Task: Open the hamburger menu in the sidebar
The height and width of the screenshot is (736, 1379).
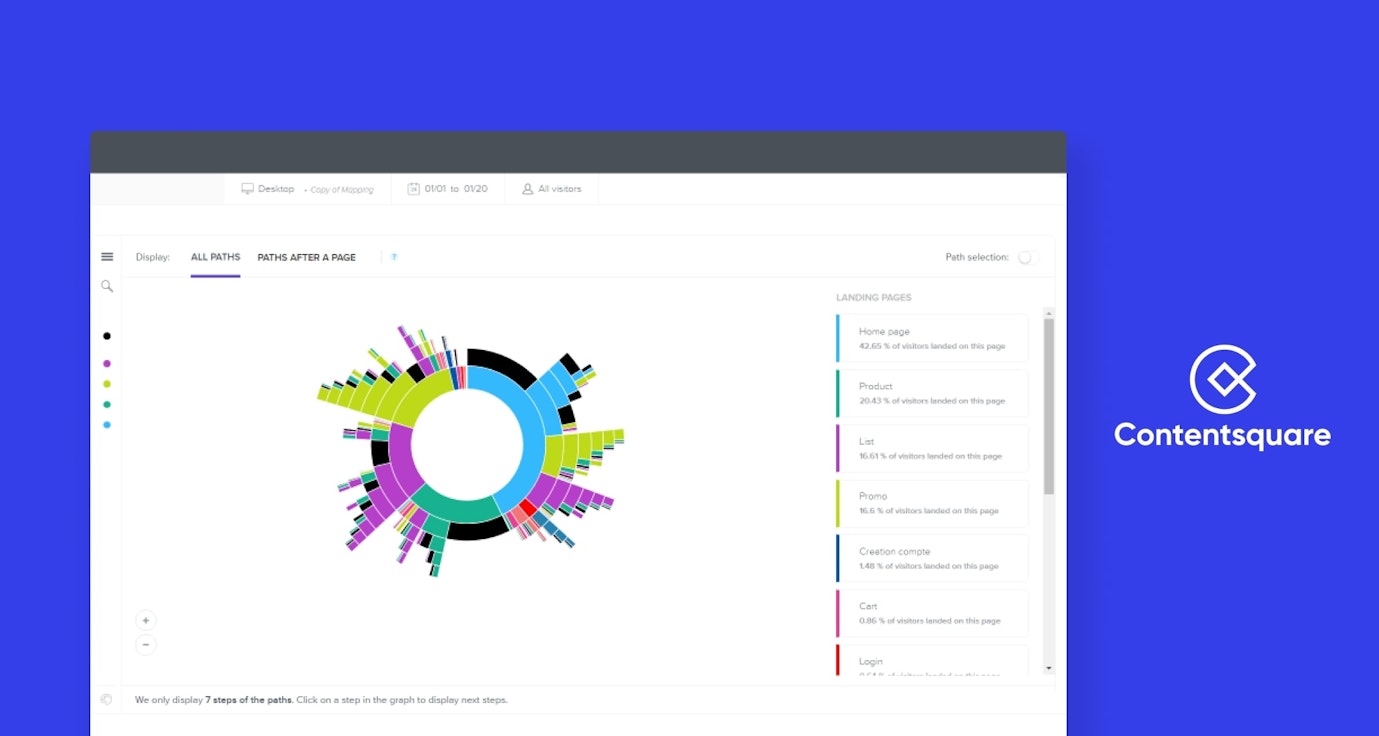Action: (x=107, y=256)
